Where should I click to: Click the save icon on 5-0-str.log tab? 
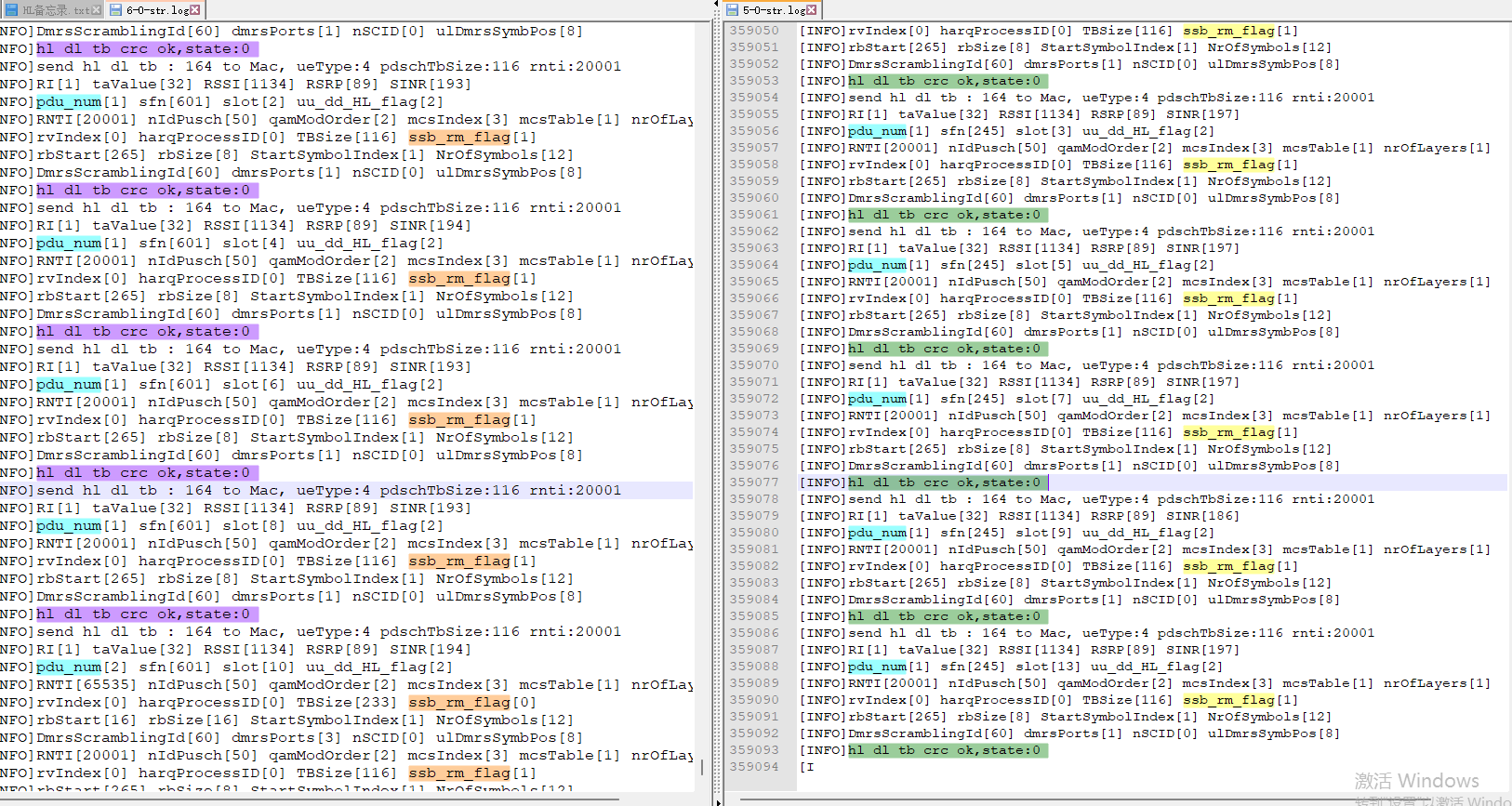pos(732,10)
